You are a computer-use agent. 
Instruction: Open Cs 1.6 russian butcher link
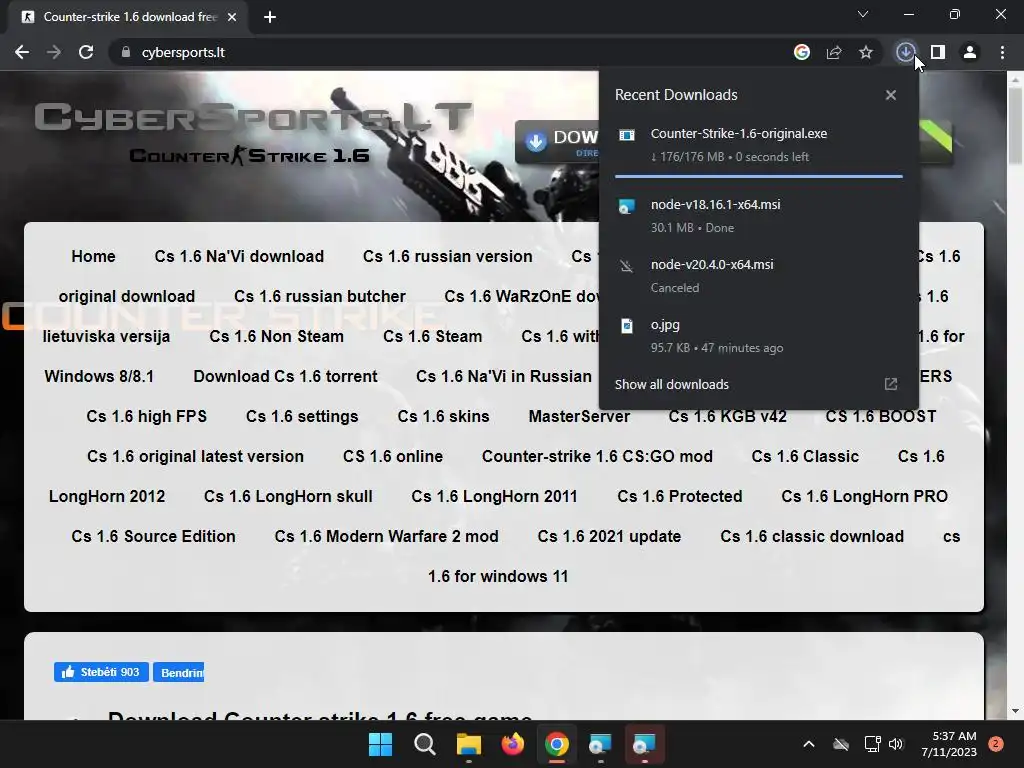(x=319, y=296)
